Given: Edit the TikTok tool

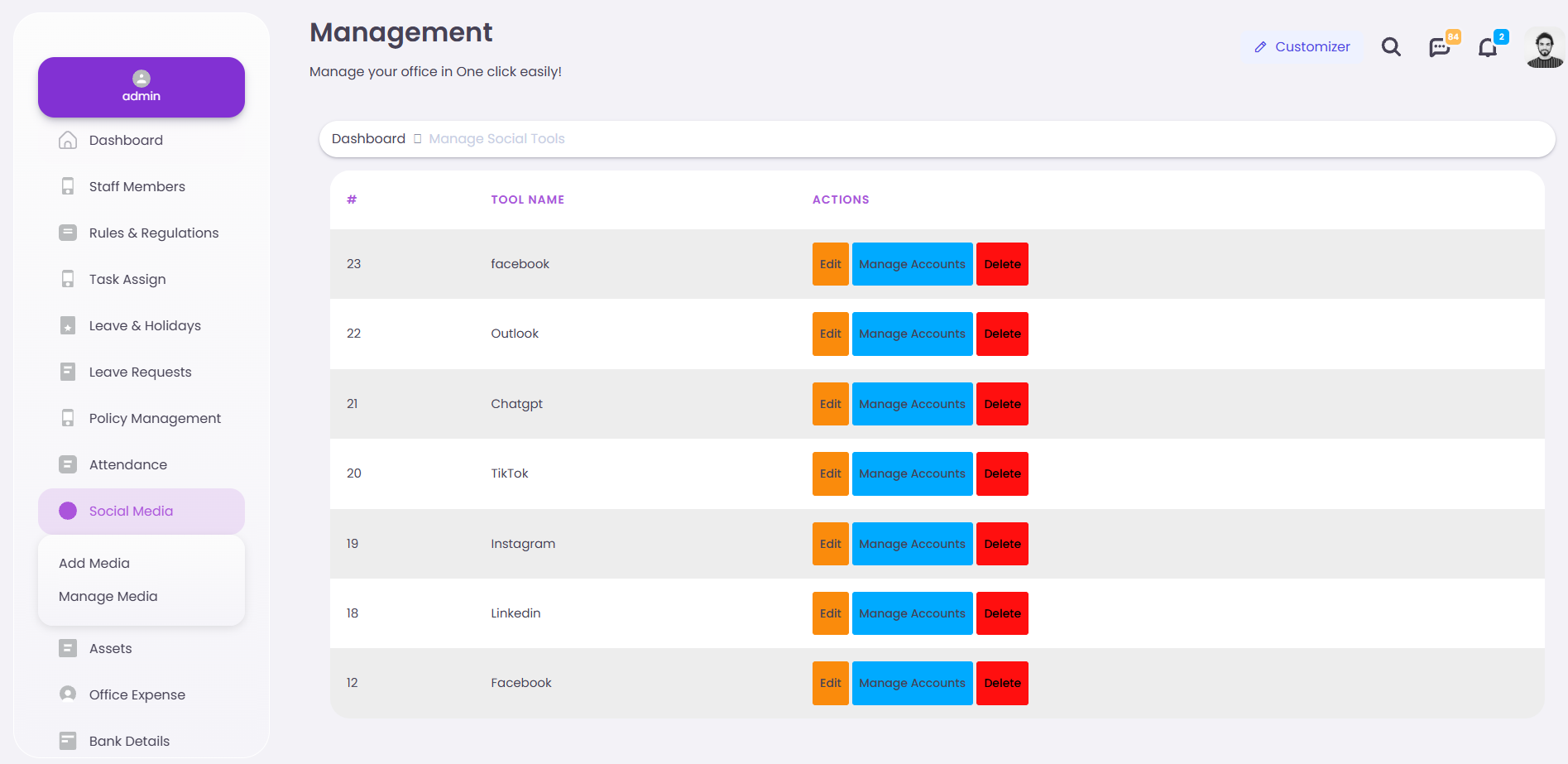Looking at the screenshot, I should coord(831,473).
